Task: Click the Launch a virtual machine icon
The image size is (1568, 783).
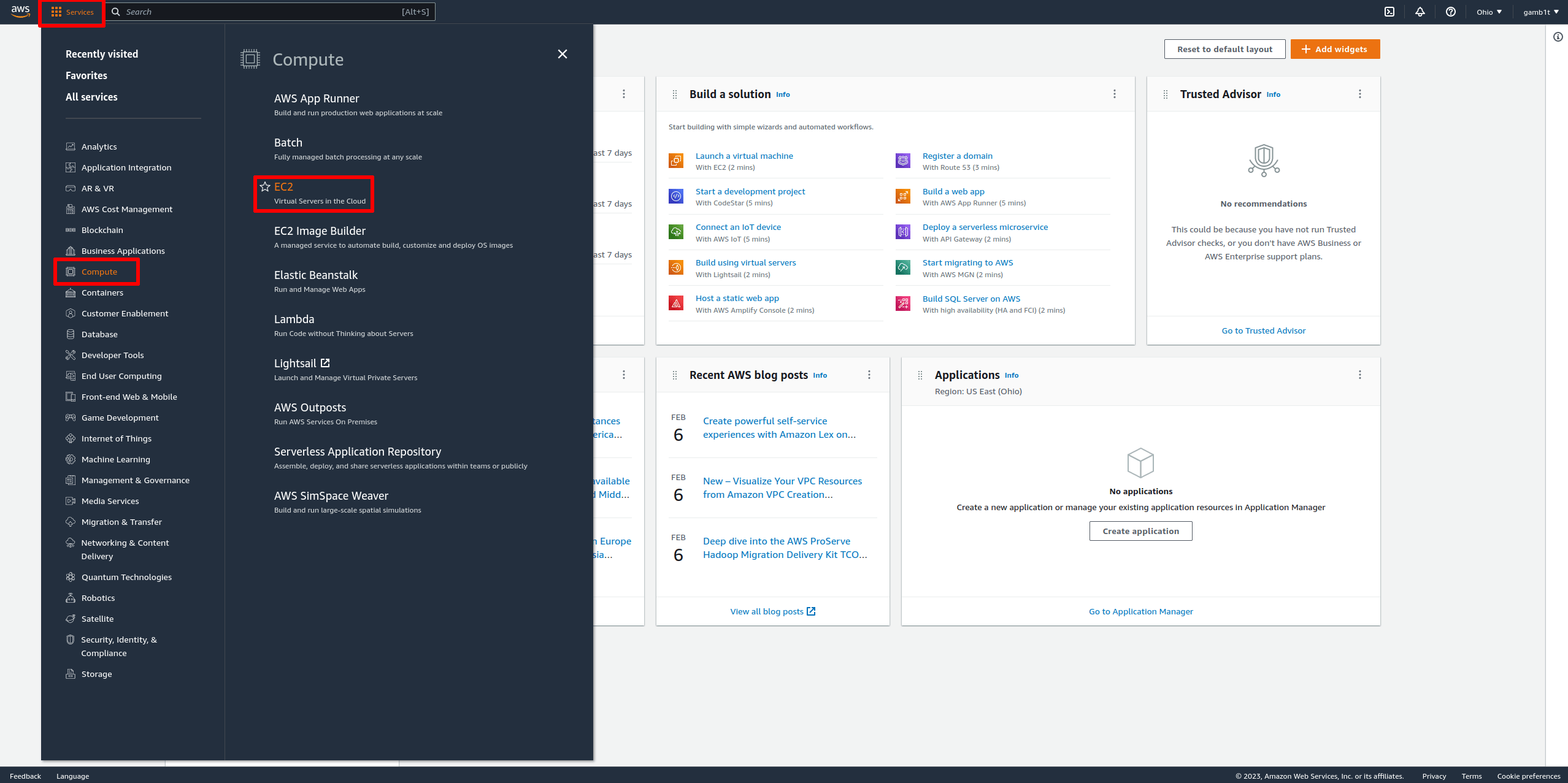Action: [676, 161]
